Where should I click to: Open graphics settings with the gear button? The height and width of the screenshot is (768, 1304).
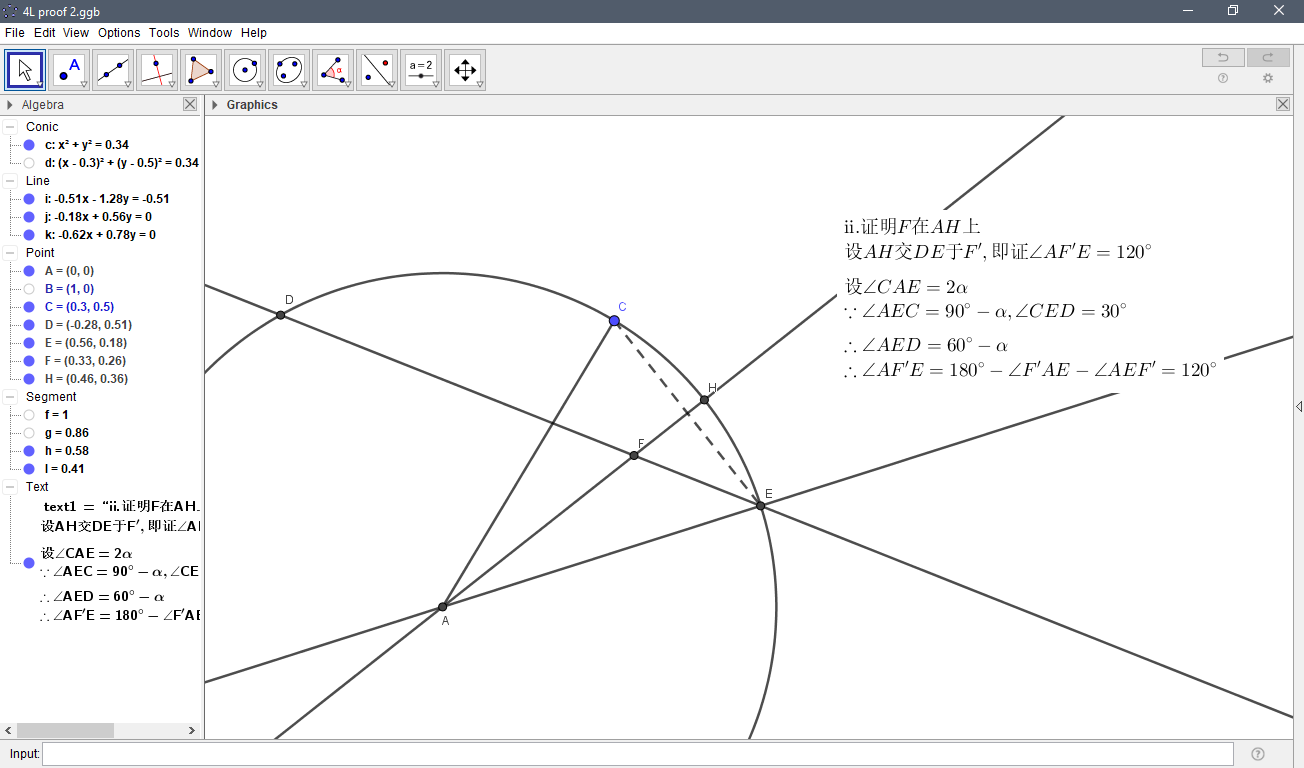pyautogui.click(x=1267, y=78)
